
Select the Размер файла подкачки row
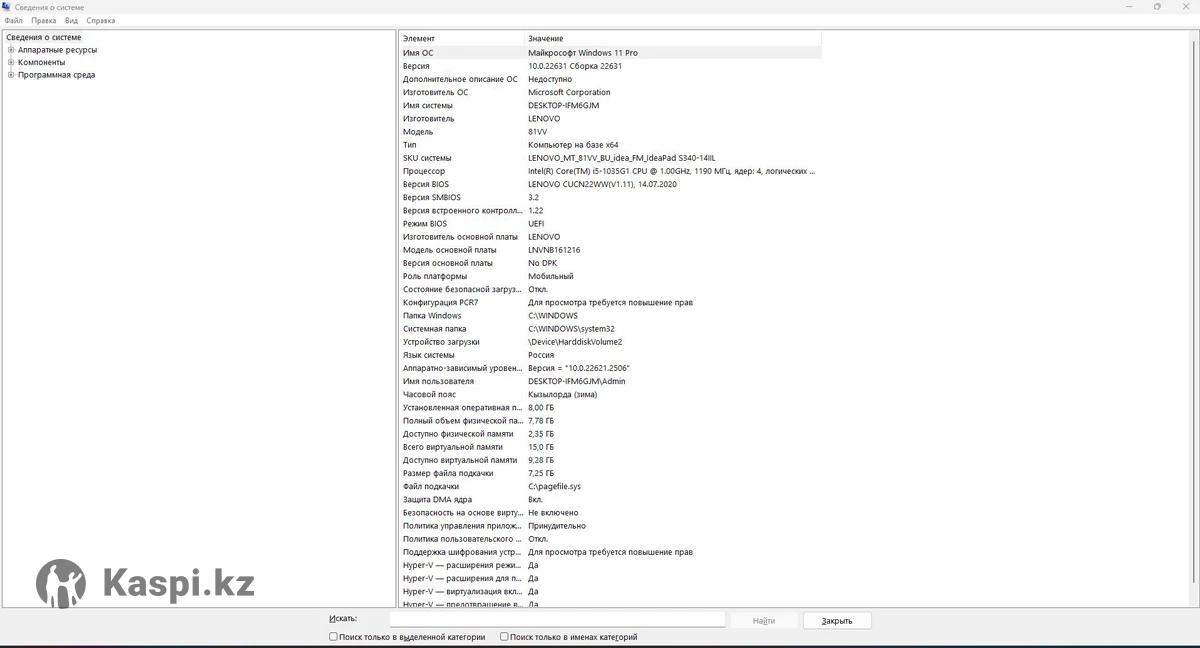[x=610, y=473]
